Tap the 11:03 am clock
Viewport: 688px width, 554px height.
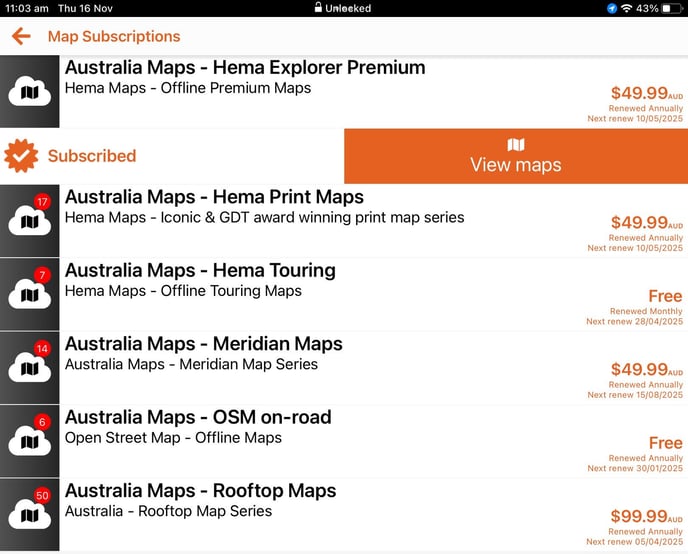27,8
